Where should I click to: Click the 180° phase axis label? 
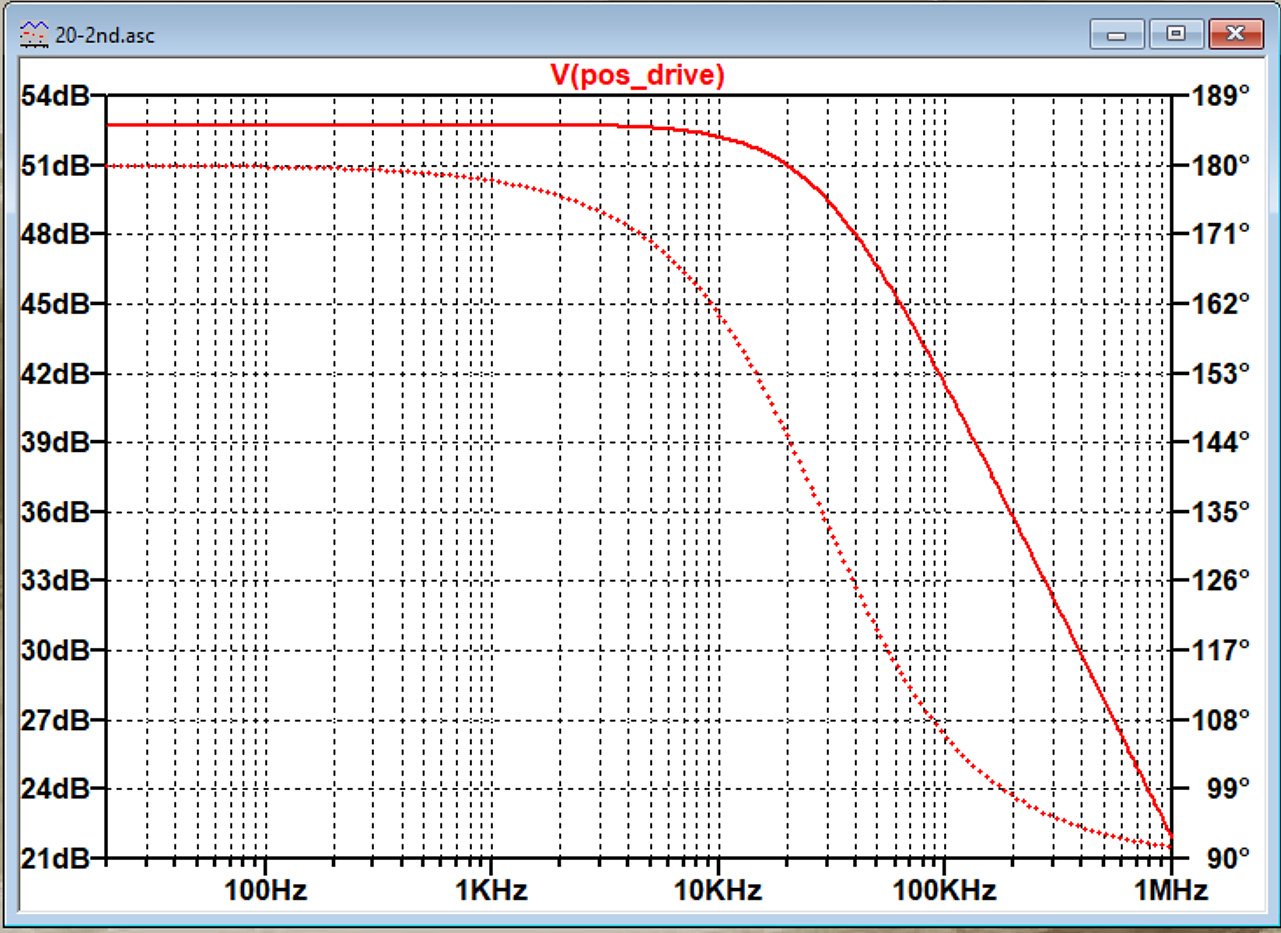tap(1220, 165)
